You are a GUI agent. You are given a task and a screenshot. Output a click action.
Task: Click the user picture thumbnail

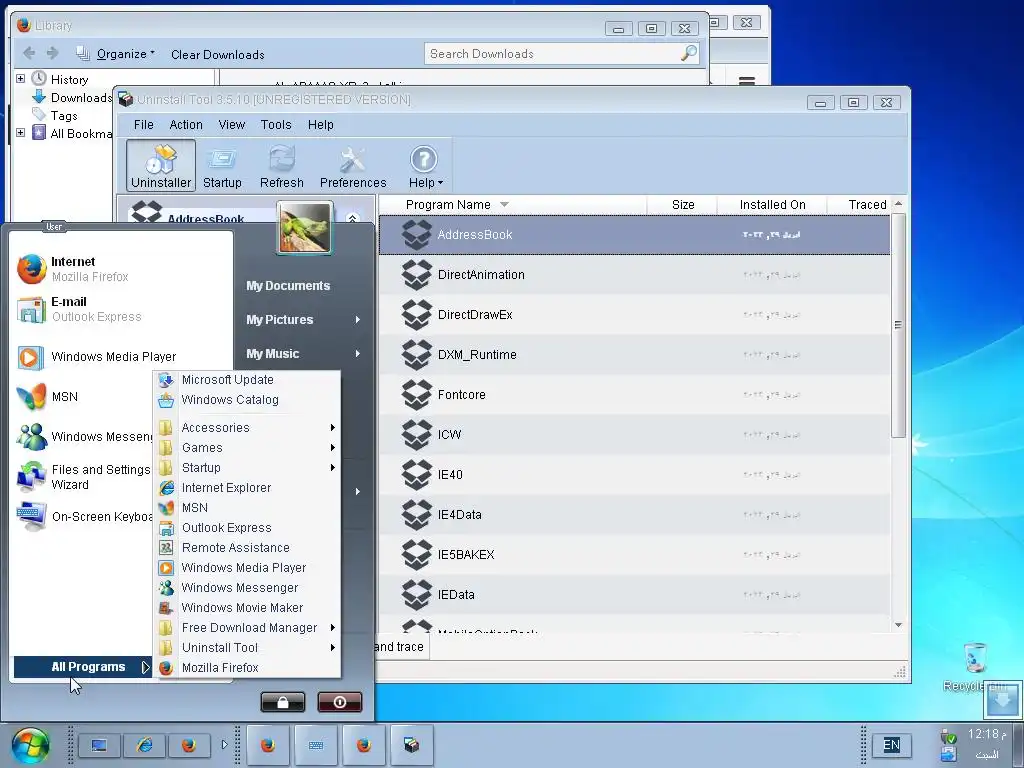tap(305, 227)
